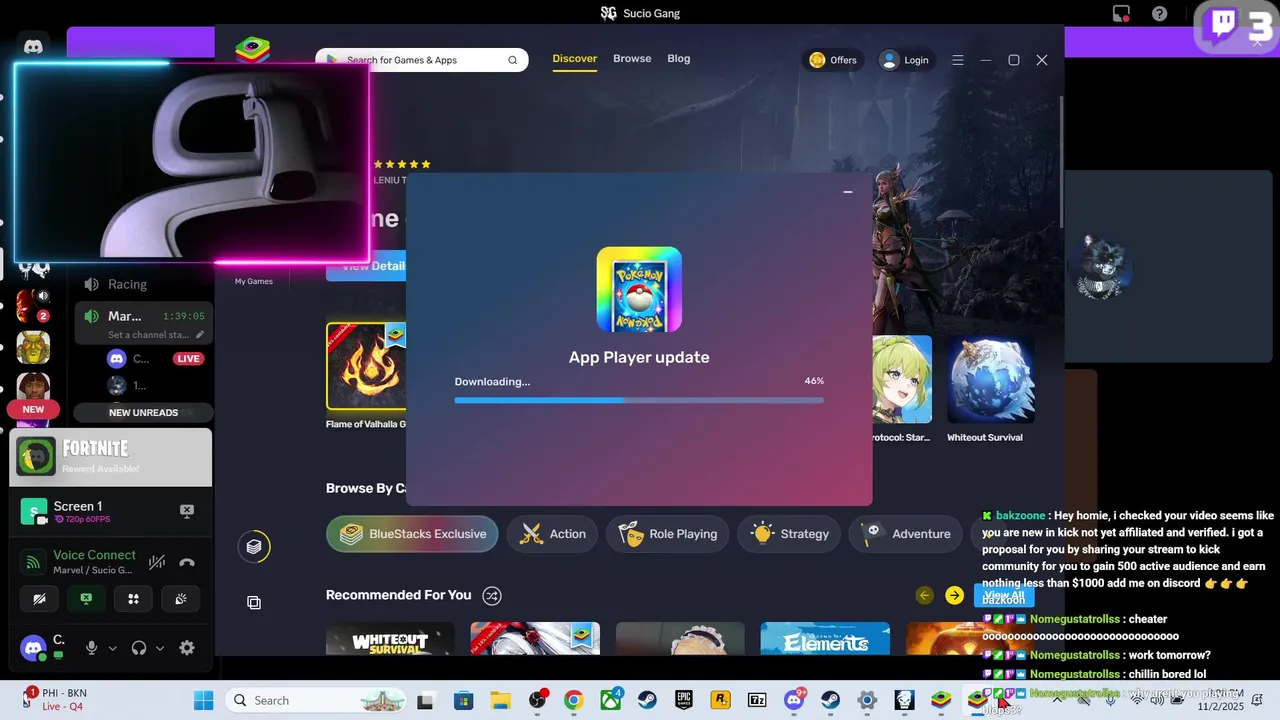Click the download progress bar

(639, 400)
